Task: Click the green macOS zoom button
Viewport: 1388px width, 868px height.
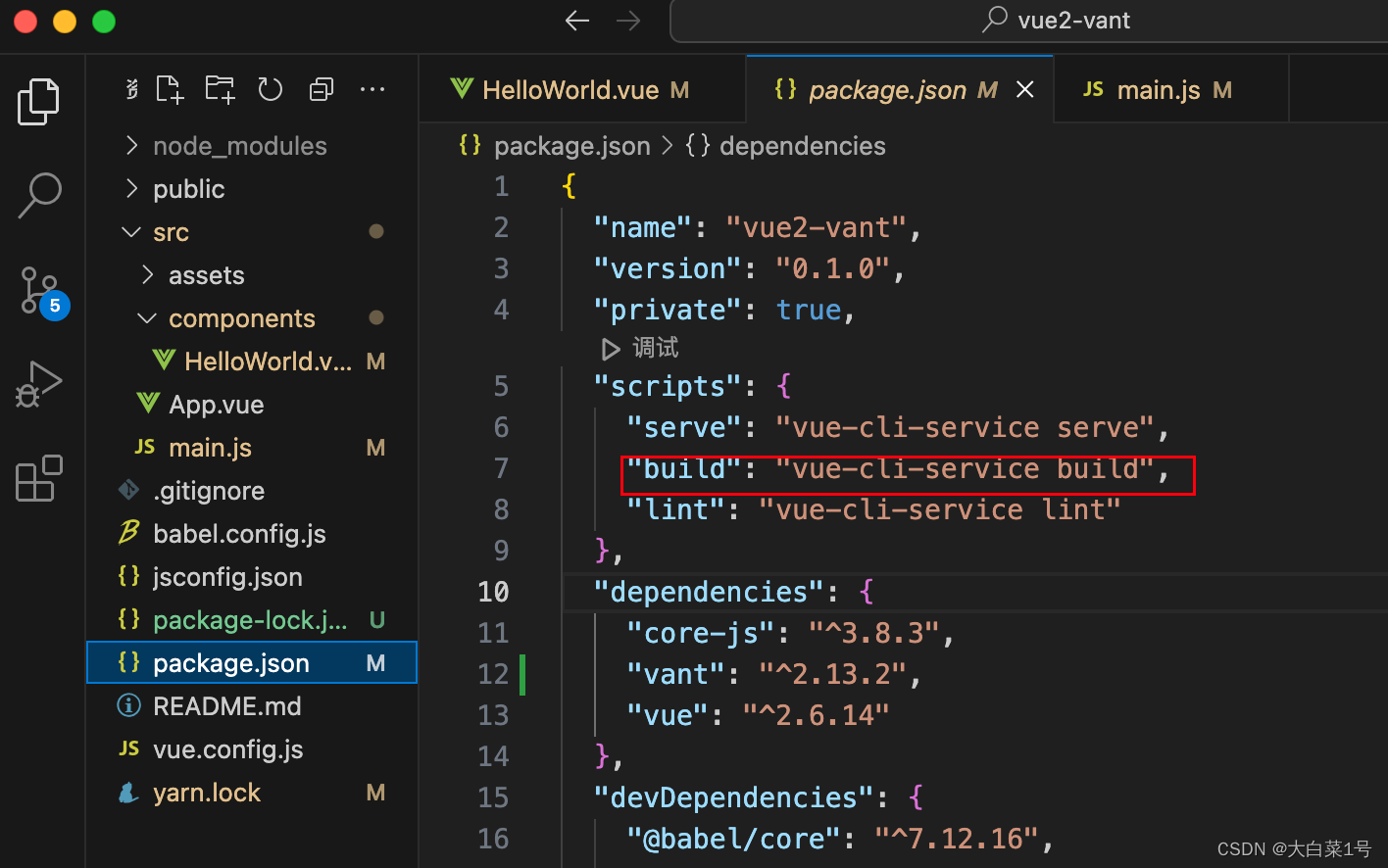Action: click(104, 21)
